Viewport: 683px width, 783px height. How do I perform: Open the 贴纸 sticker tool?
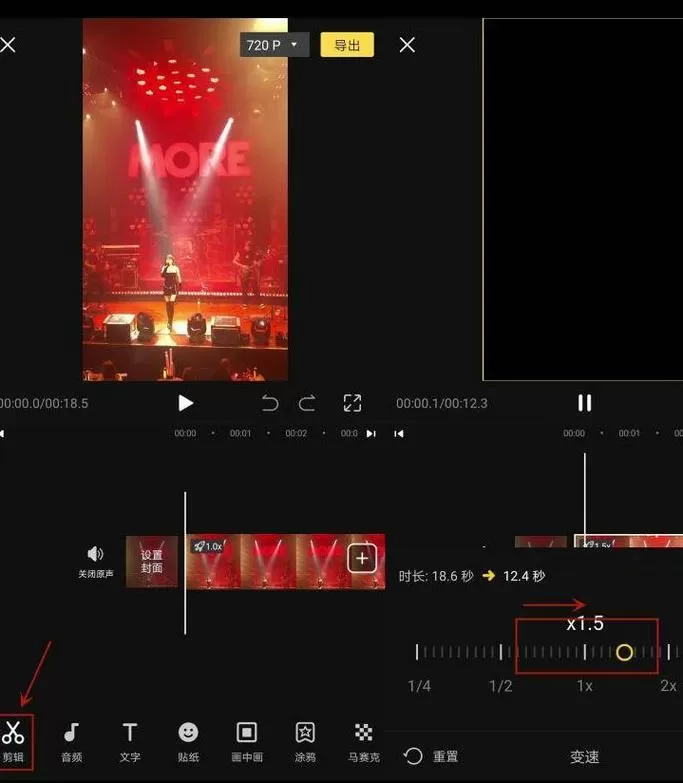pyautogui.click(x=188, y=742)
